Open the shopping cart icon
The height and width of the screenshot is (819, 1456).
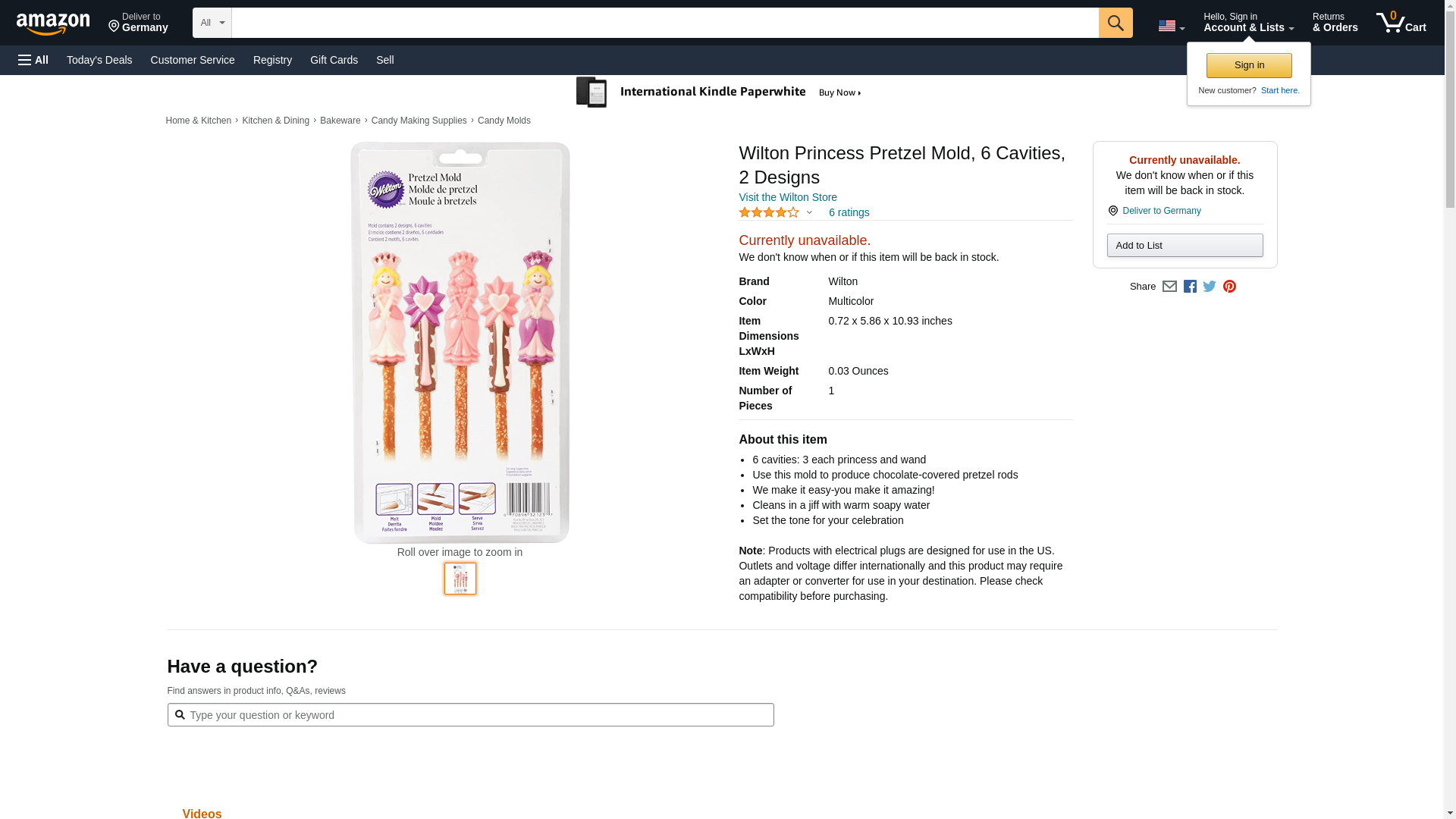(1401, 23)
